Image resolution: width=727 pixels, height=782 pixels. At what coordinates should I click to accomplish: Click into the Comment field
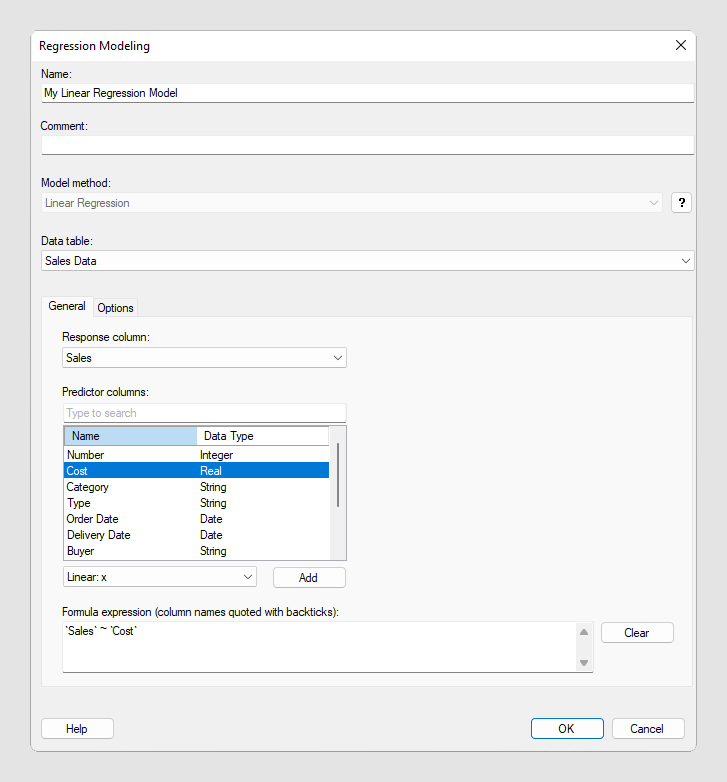(x=367, y=145)
